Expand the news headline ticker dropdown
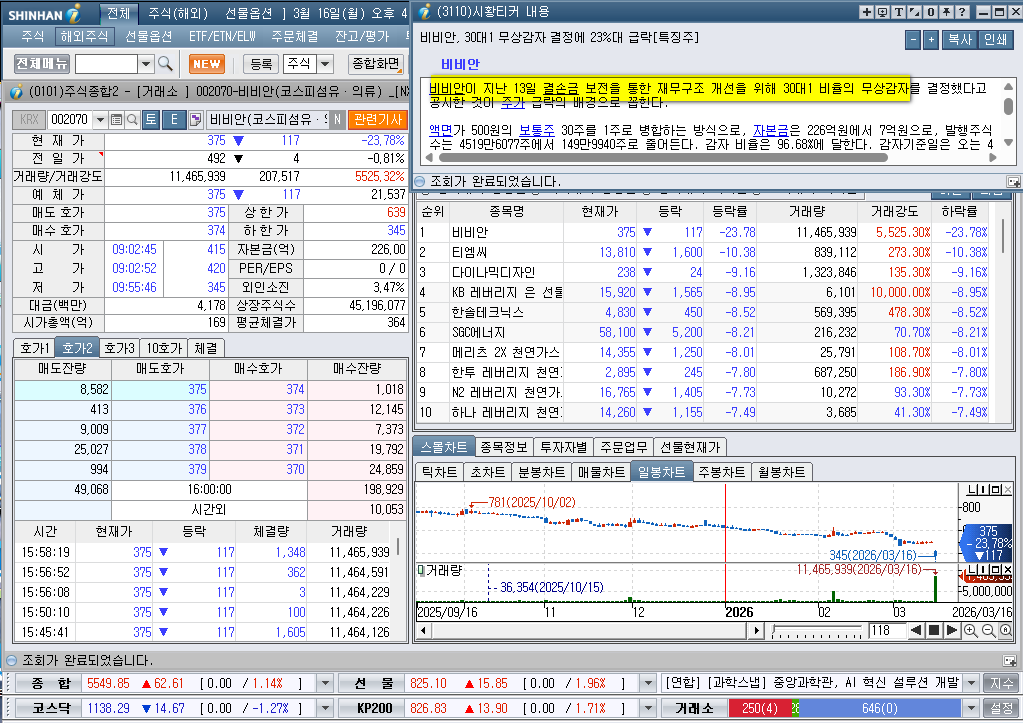The image size is (1023, 723). click(971, 683)
